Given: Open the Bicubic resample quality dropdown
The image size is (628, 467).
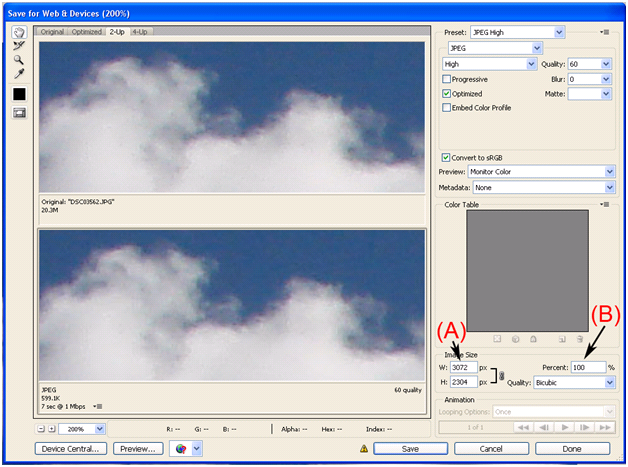Looking at the screenshot, I should coord(574,382).
